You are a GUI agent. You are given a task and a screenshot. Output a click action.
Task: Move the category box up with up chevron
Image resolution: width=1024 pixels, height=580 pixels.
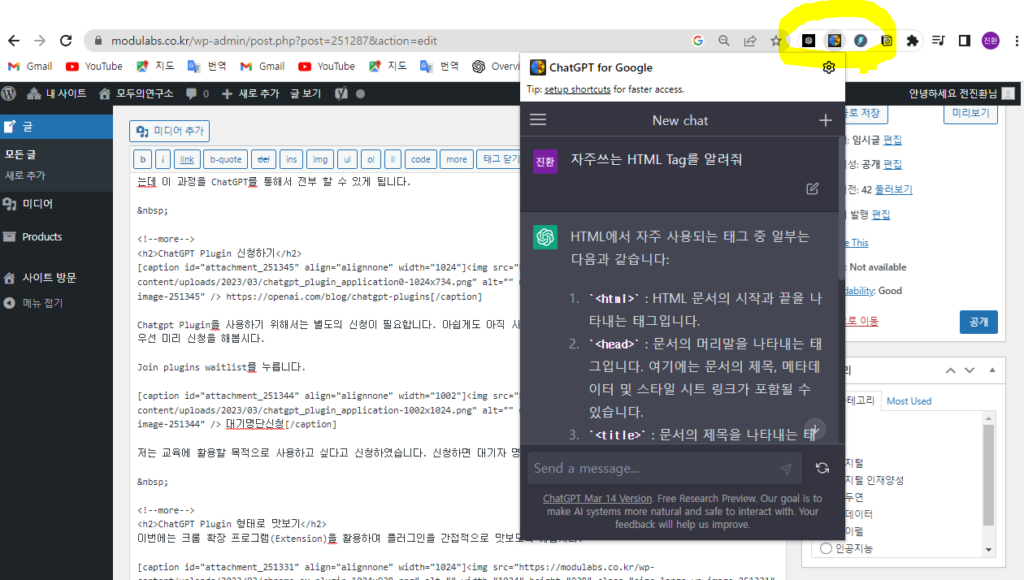pyautogui.click(x=950, y=370)
